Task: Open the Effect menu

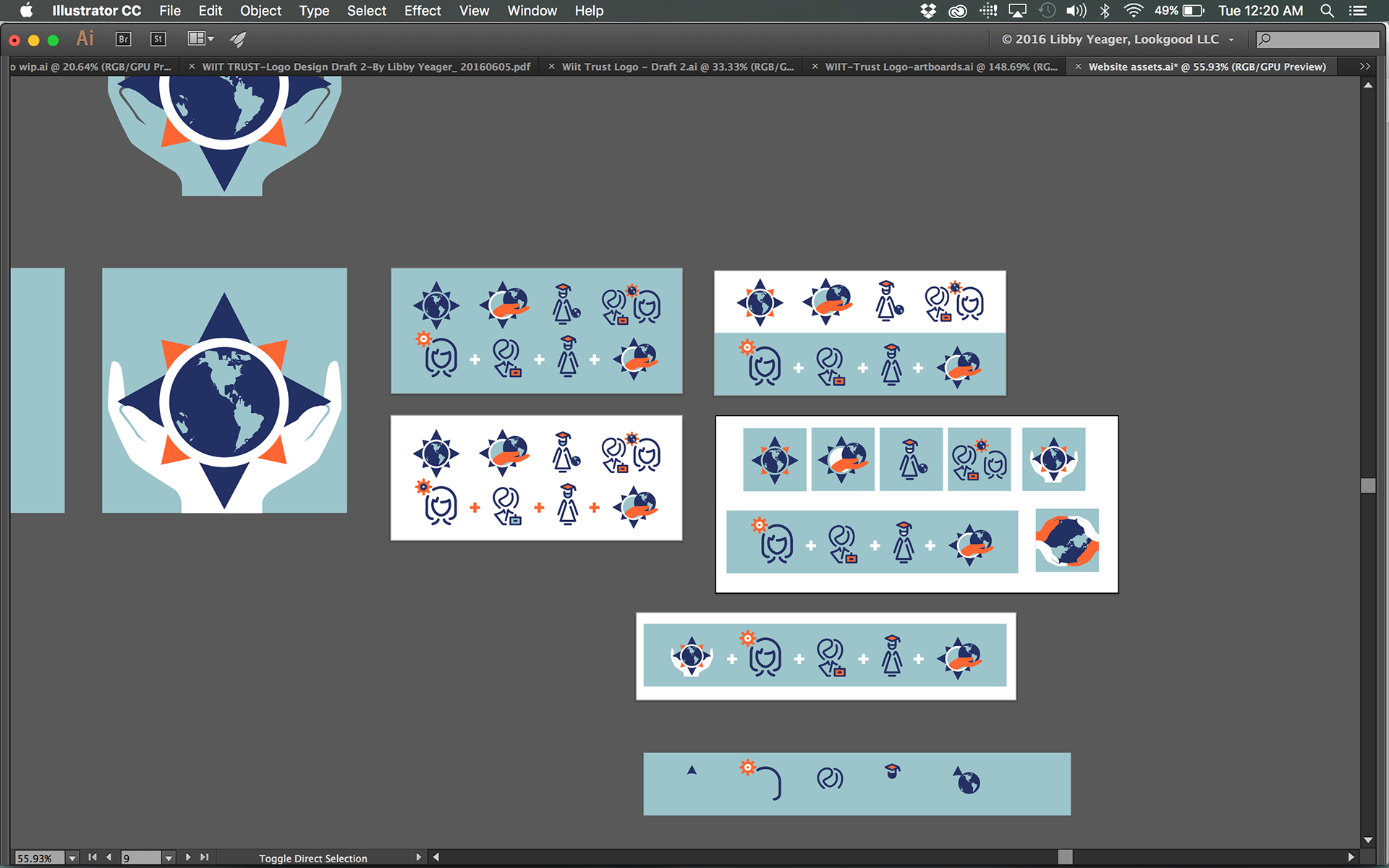Action: [x=422, y=11]
